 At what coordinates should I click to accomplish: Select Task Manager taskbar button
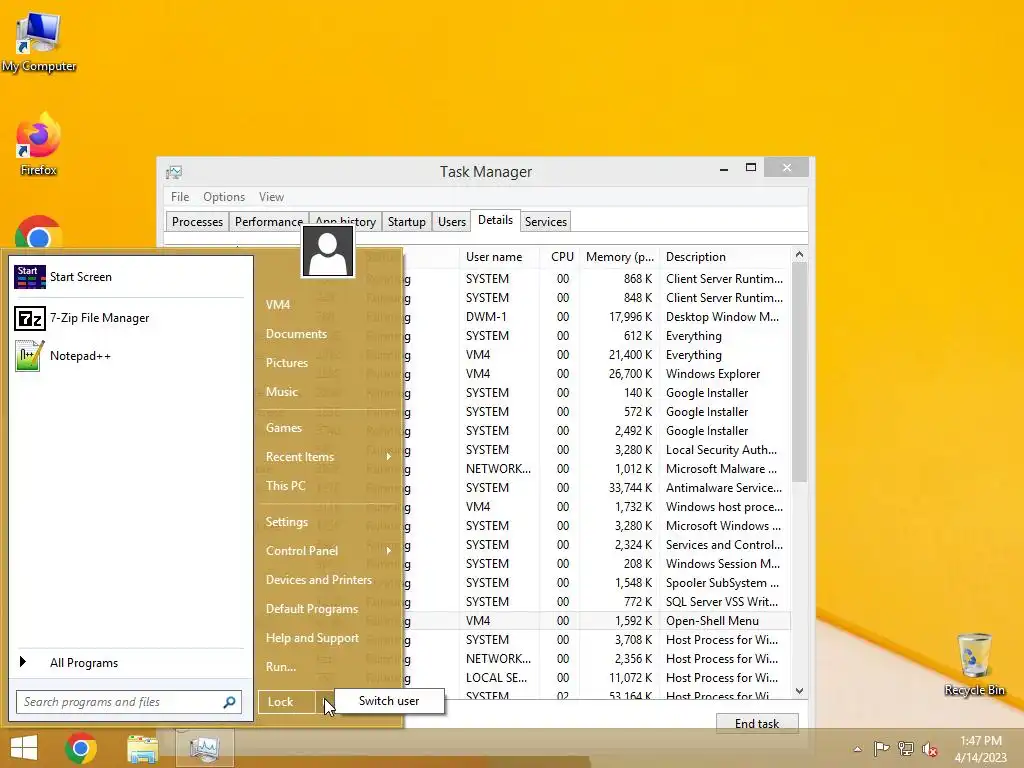(x=205, y=748)
